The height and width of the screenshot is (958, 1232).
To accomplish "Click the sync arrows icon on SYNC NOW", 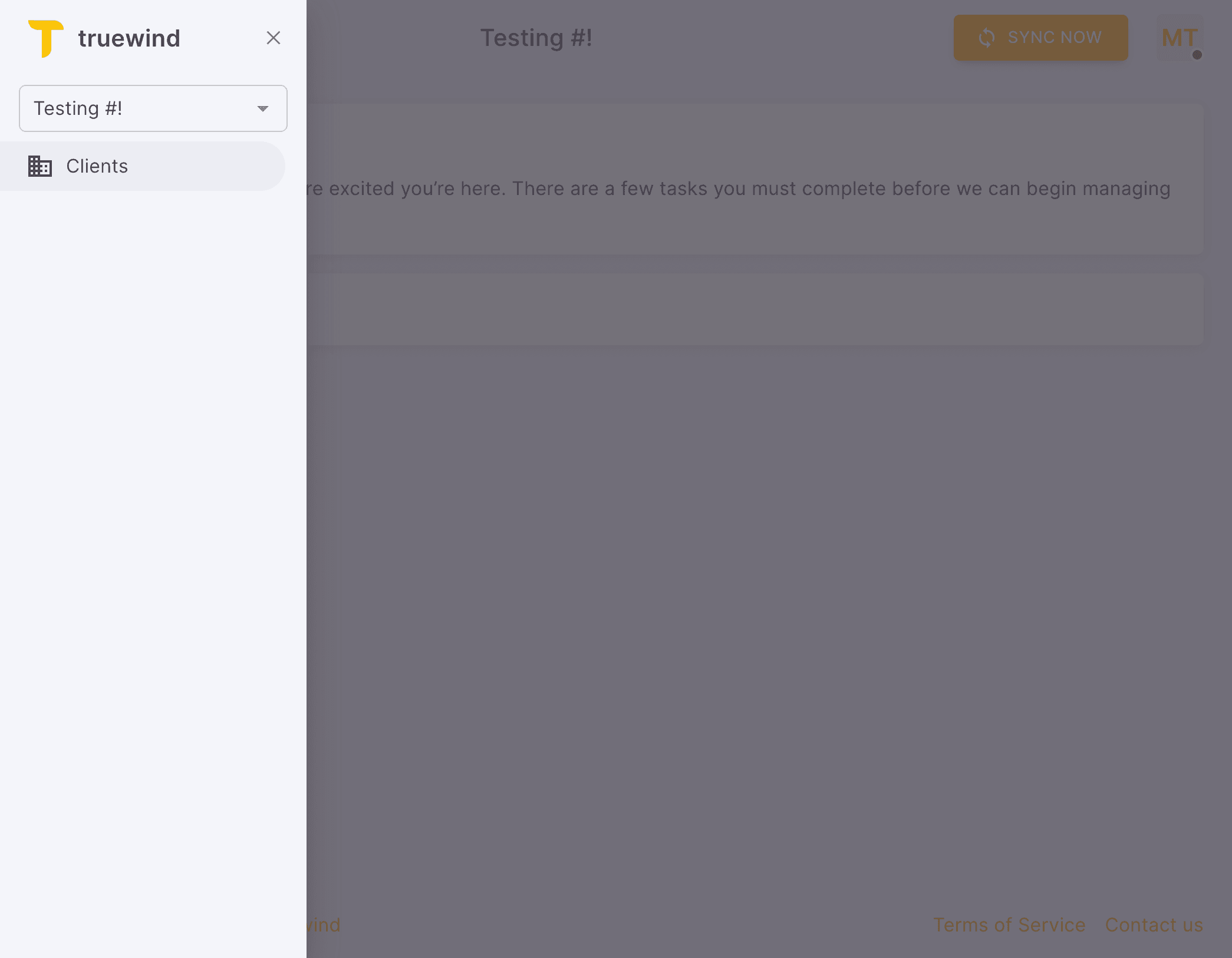I will [x=987, y=37].
